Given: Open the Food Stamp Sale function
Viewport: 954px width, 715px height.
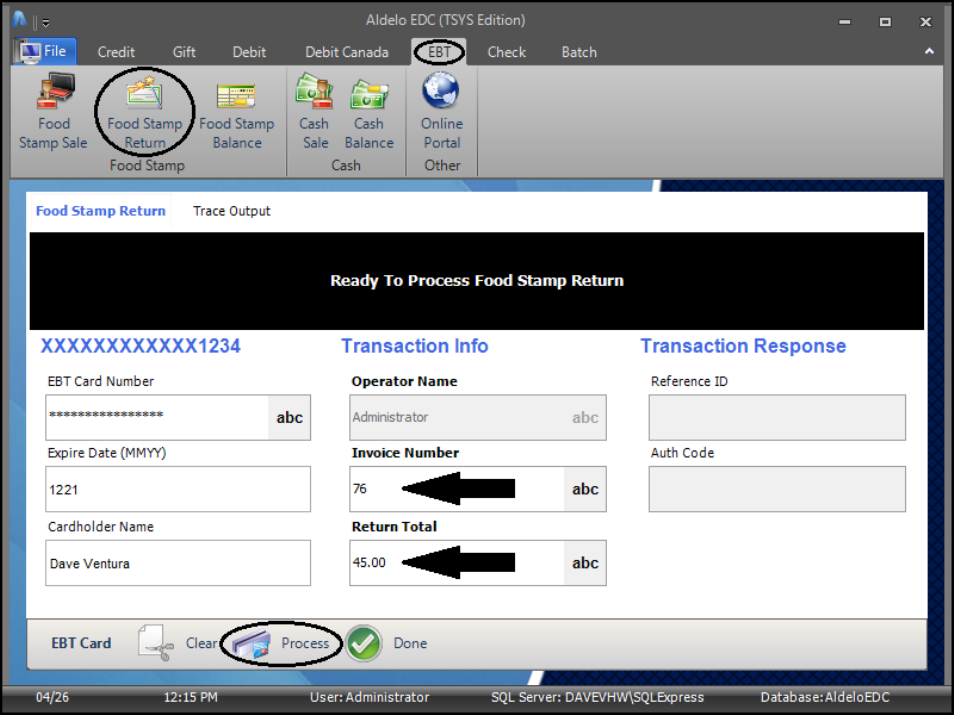Looking at the screenshot, I should pyautogui.click(x=54, y=112).
